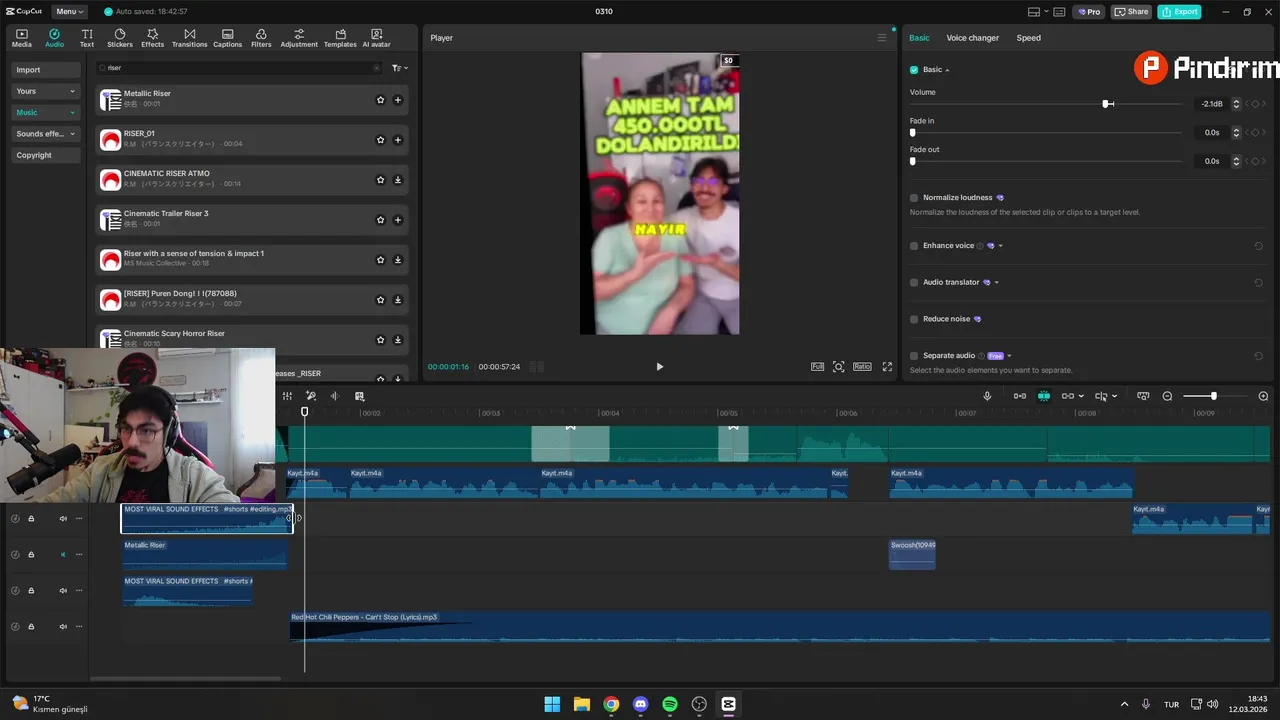Click the Import button
Screen dimensions: 1280x720
(46, 70)
